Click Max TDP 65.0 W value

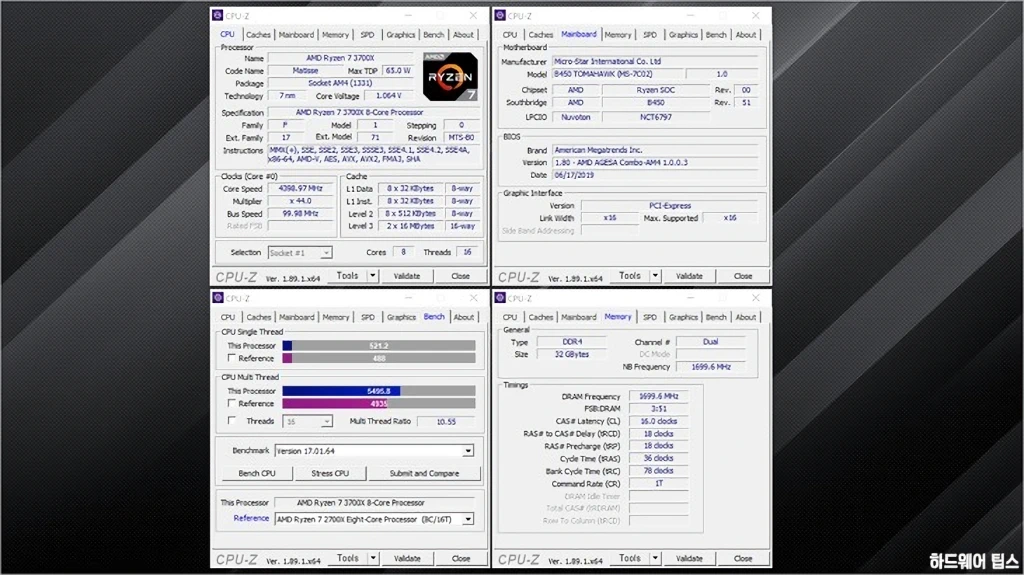pyautogui.click(x=398, y=71)
